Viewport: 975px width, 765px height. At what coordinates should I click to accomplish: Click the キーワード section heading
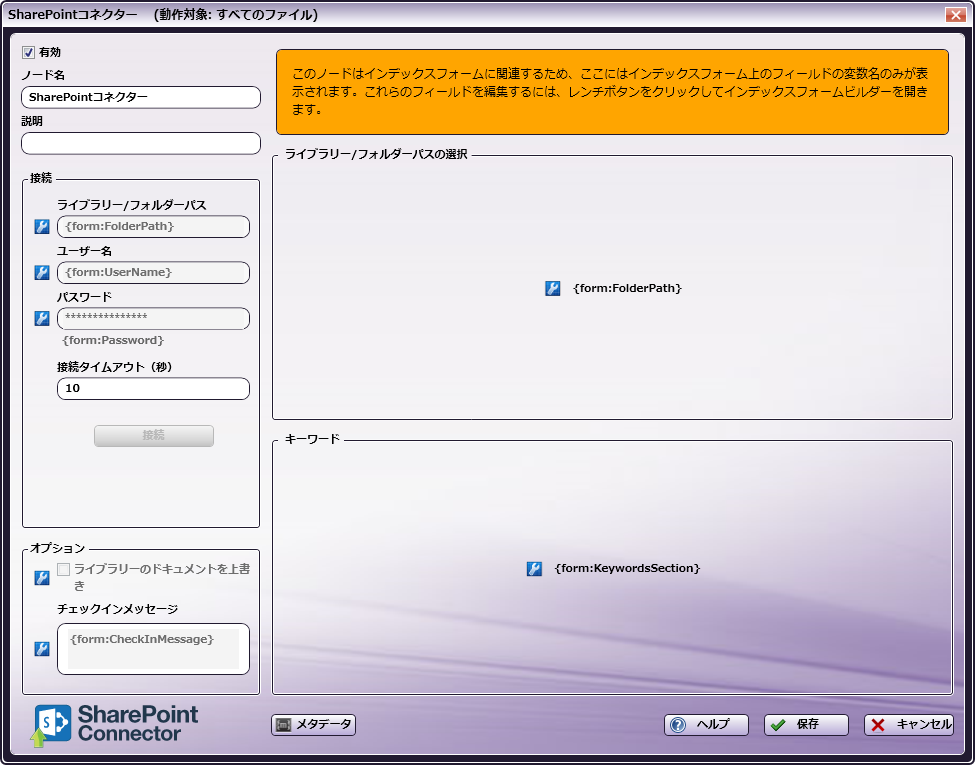click(312, 439)
